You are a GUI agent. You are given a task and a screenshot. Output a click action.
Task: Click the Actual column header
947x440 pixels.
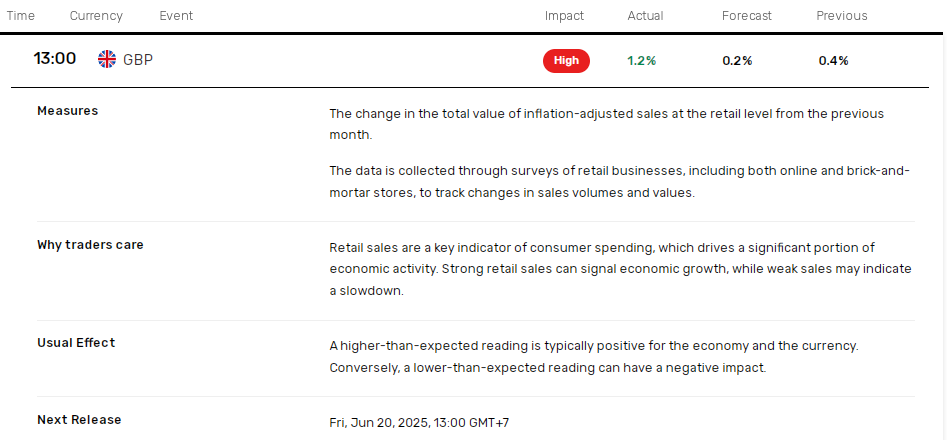coord(645,16)
